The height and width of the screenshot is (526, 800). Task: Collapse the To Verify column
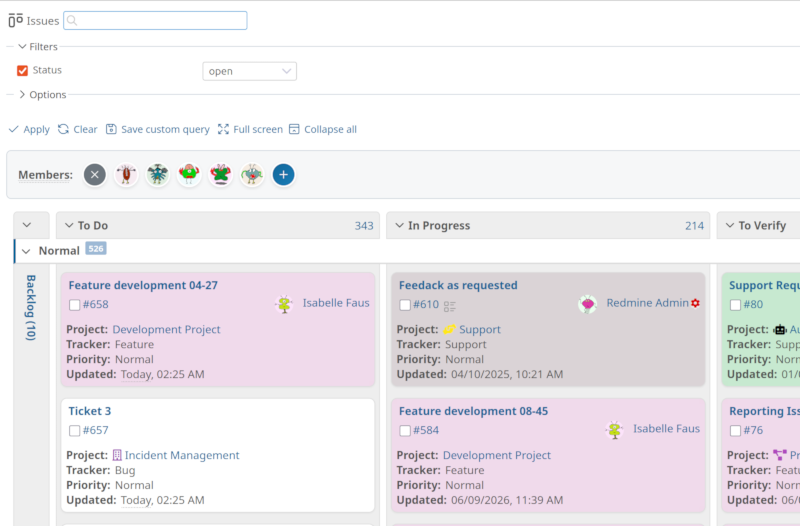730,225
